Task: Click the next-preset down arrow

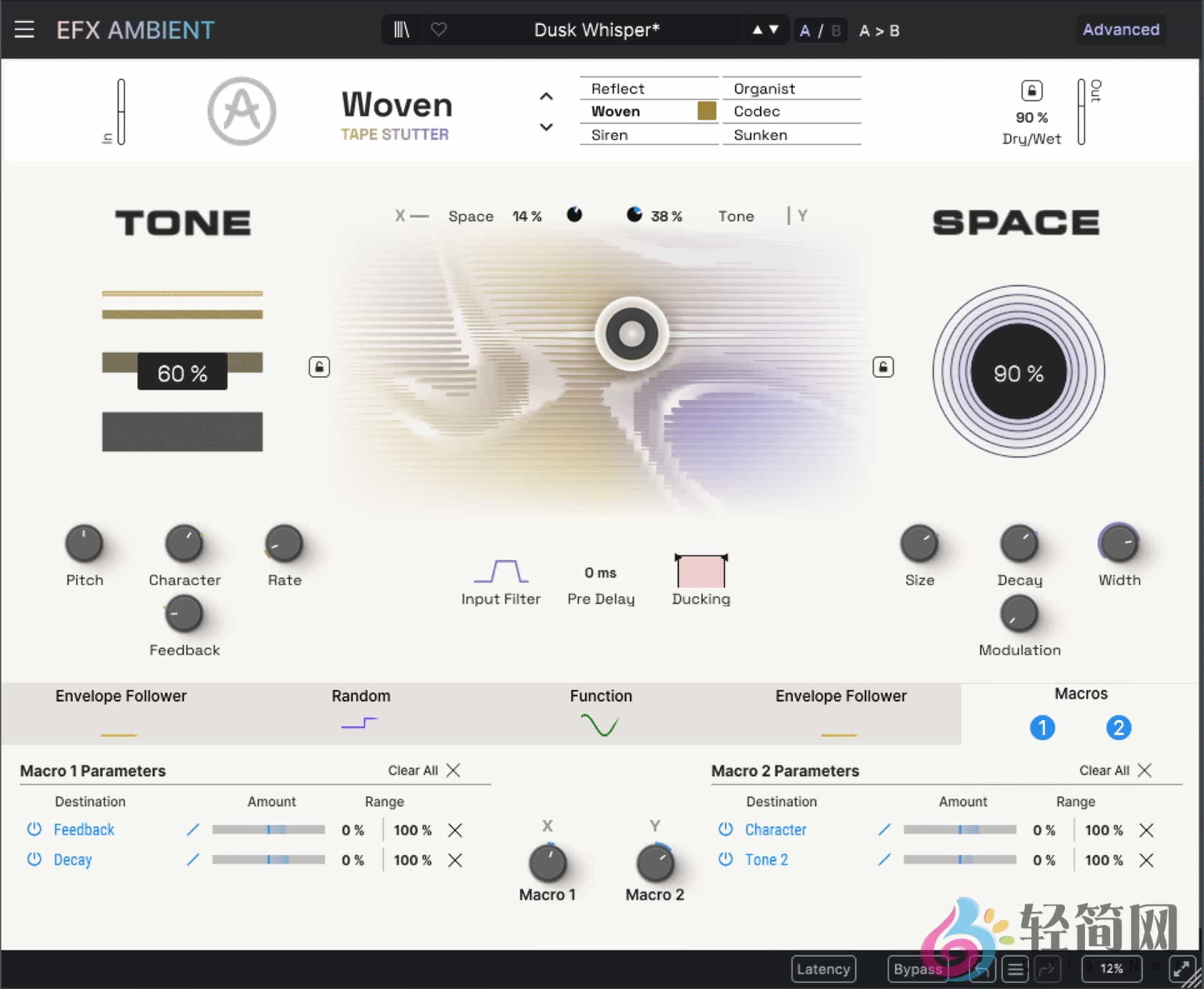Action: (x=774, y=29)
